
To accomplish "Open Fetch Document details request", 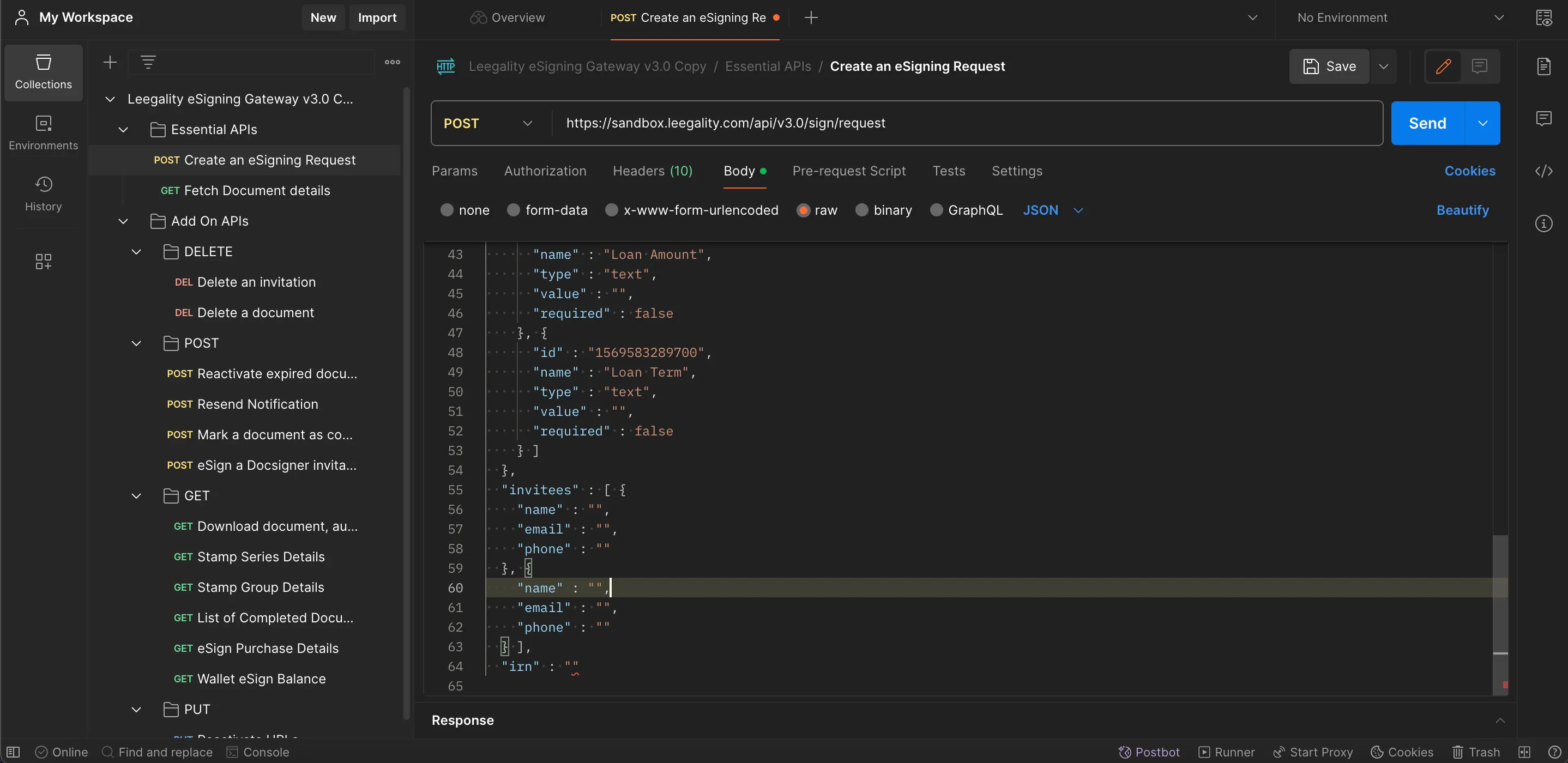I will [245, 190].
